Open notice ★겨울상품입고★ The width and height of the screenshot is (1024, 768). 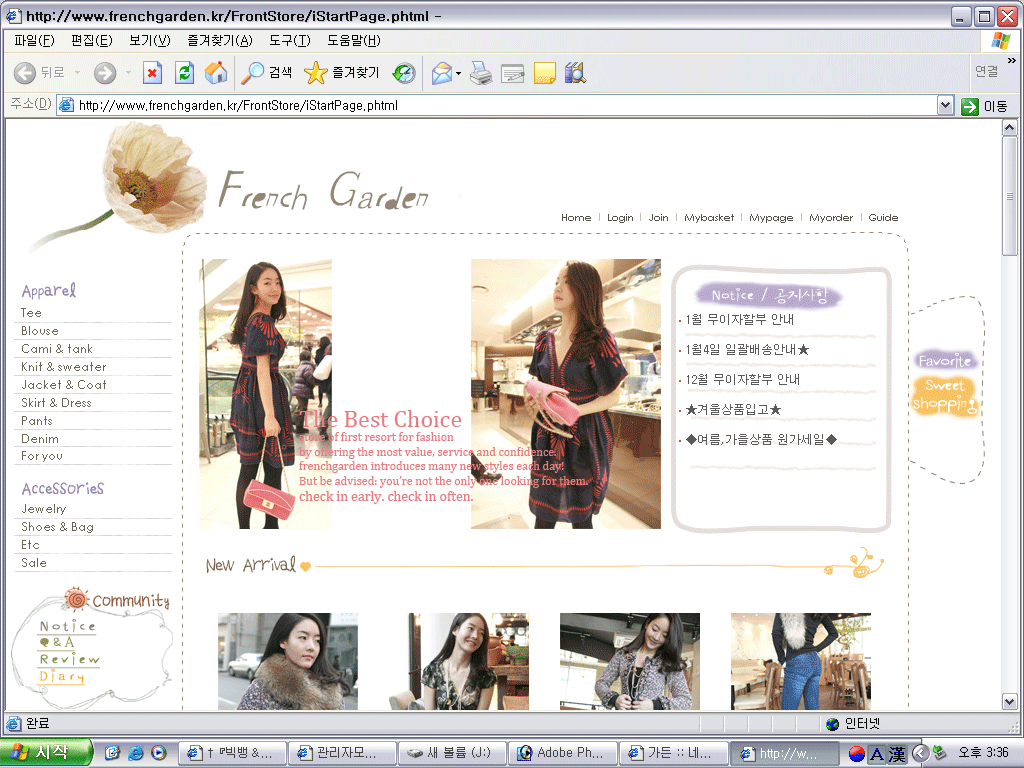[x=733, y=409]
